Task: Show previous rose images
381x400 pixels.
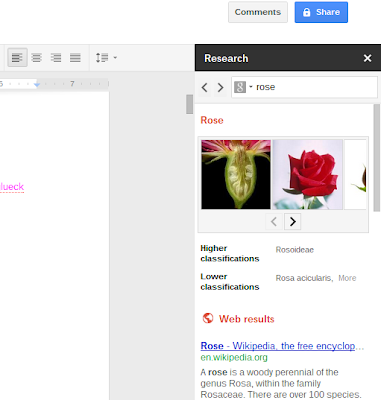Action: tap(274, 222)
